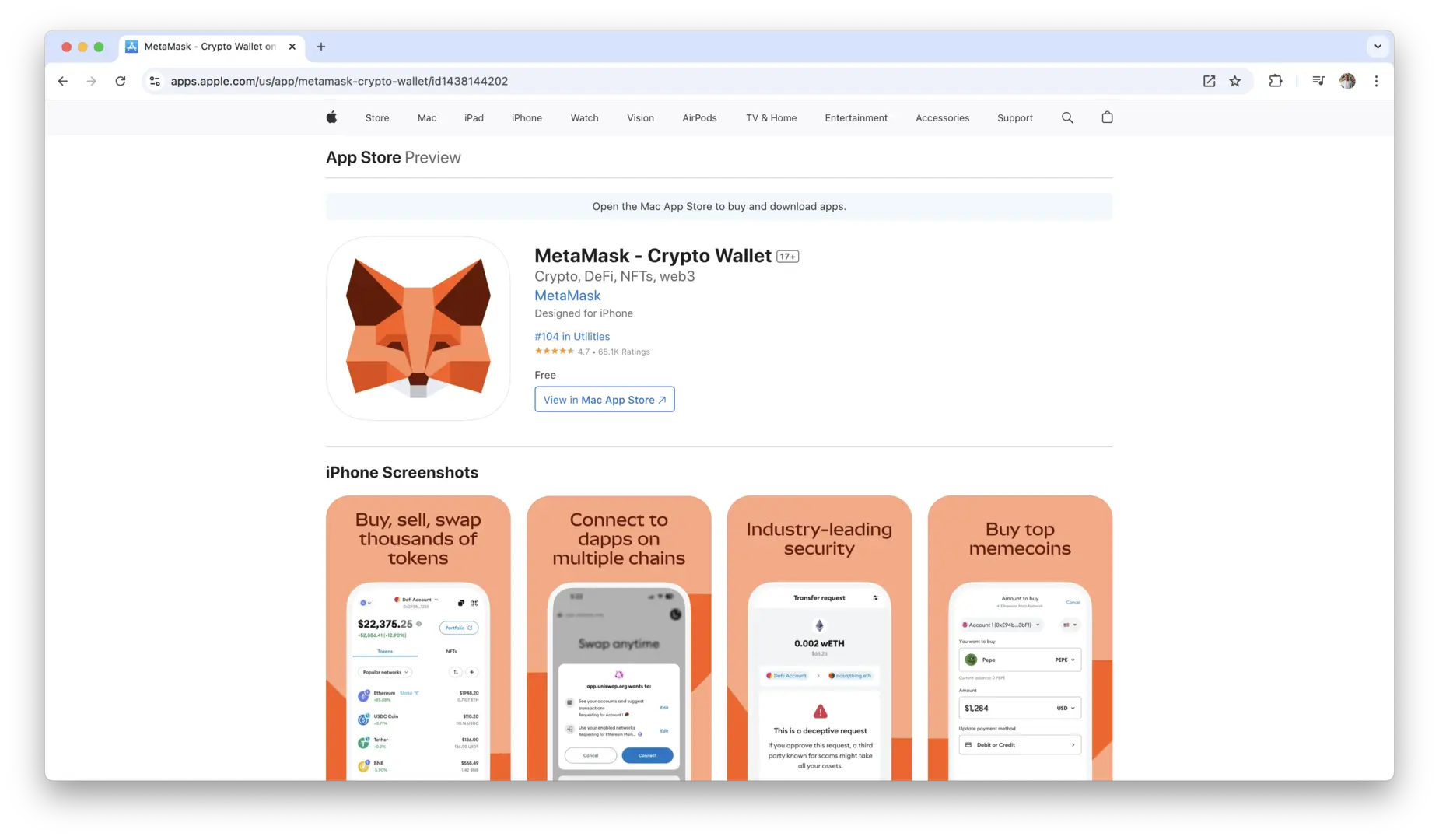This screenshot has height=840, width=1439.
Task: Open a new browser tab
Action: (x=321, y=47)
